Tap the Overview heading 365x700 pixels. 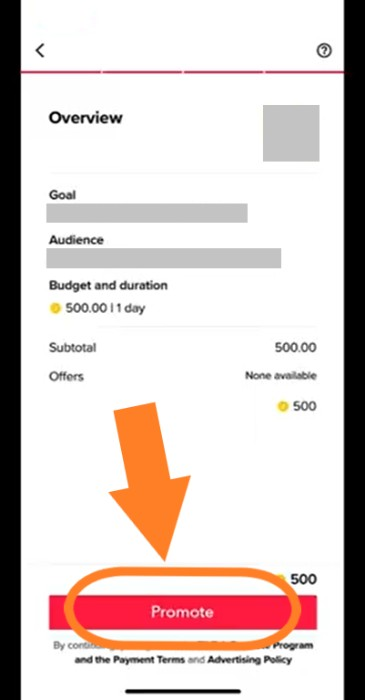click(x=85, y=118)
